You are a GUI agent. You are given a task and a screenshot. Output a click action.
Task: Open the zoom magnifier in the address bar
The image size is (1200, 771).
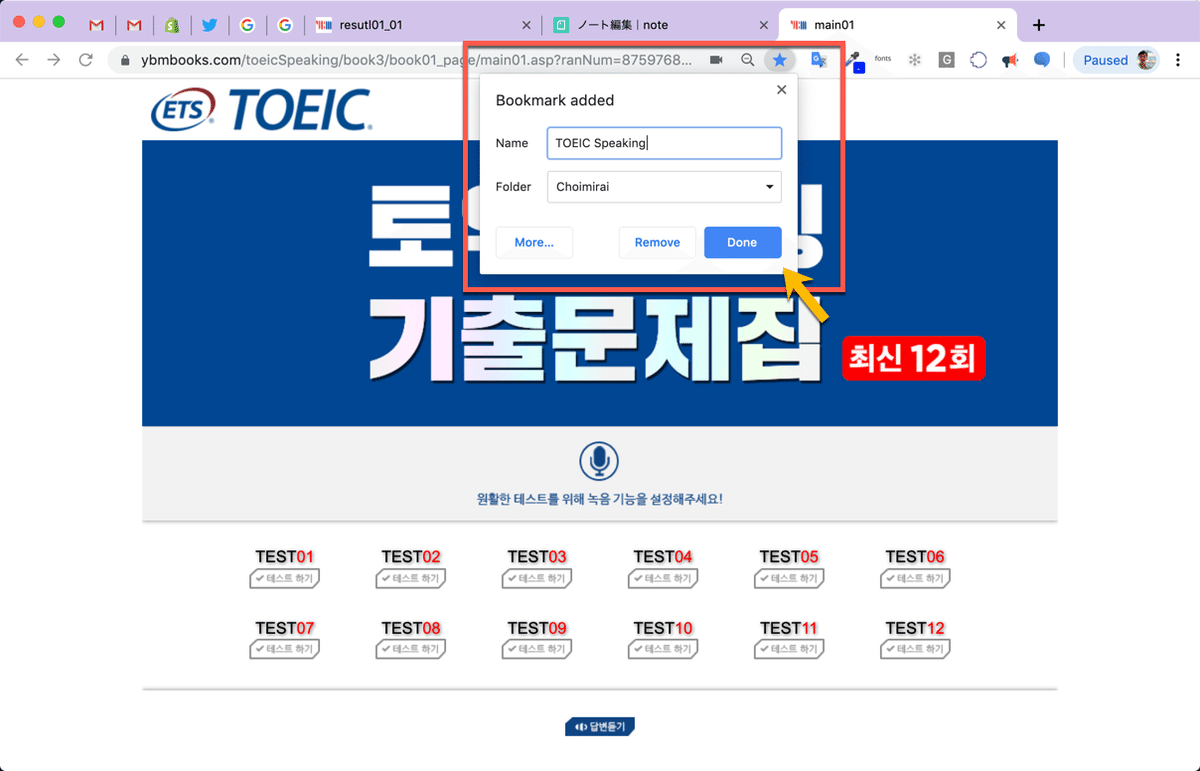(x=747, y=59)
